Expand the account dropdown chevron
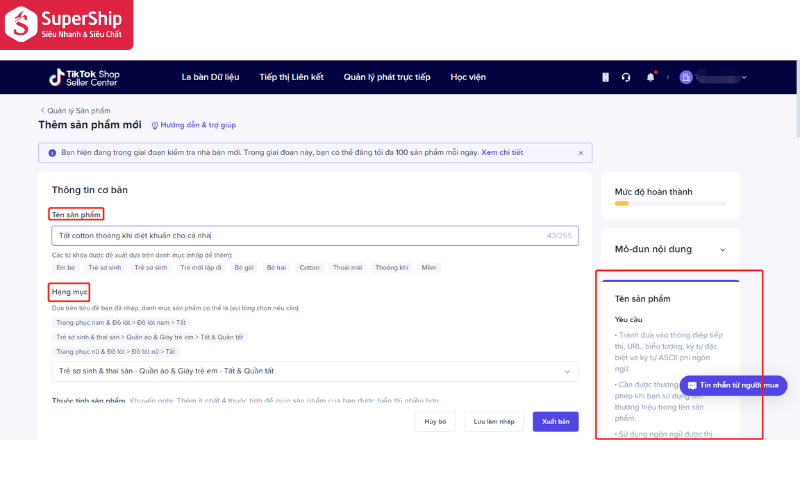Image resolution: width=800 pixels, height=500 pixels. pyautogui.click(x=744, y=78)
